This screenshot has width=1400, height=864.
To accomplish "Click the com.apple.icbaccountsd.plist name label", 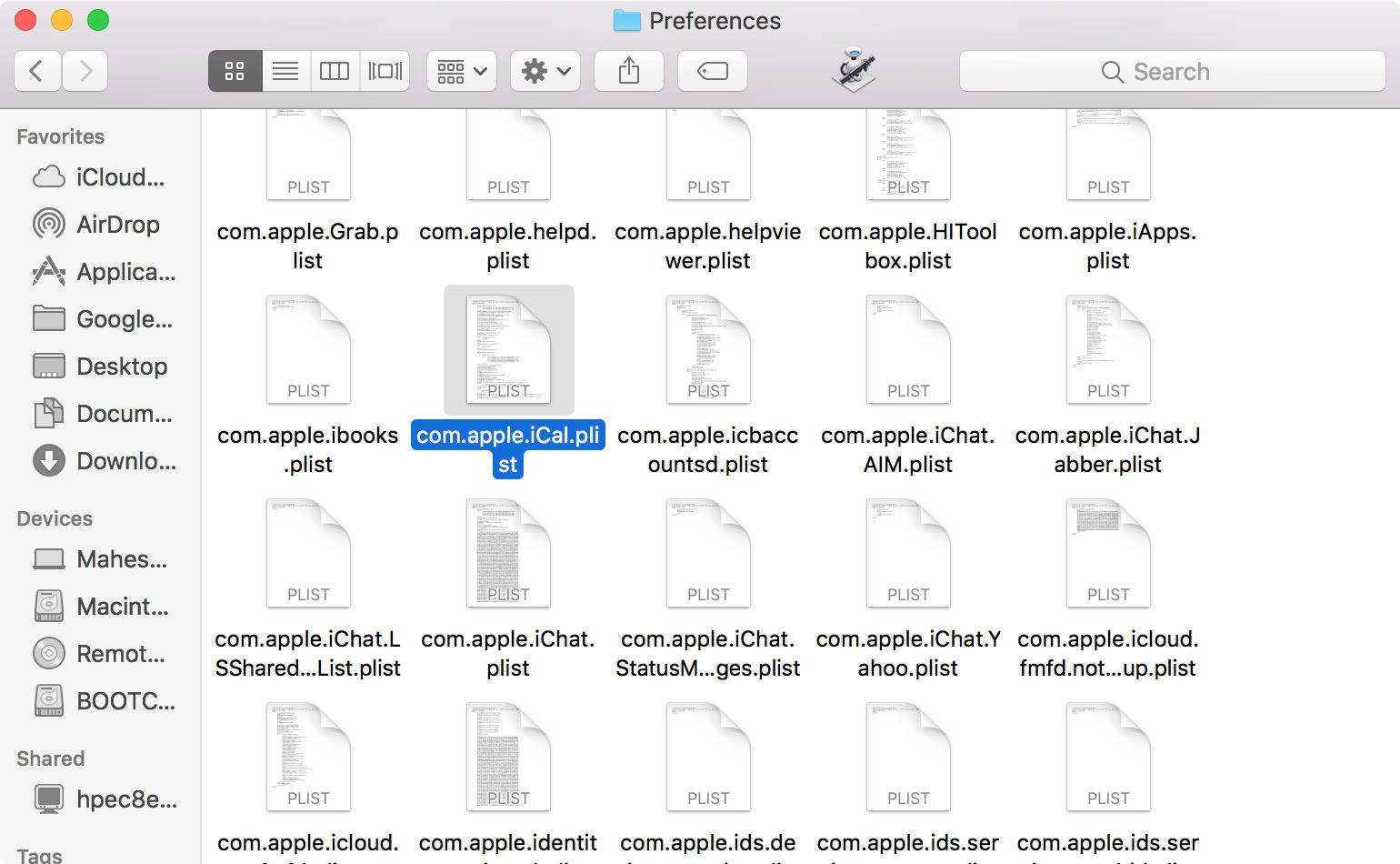I will (x=708, y=449).
